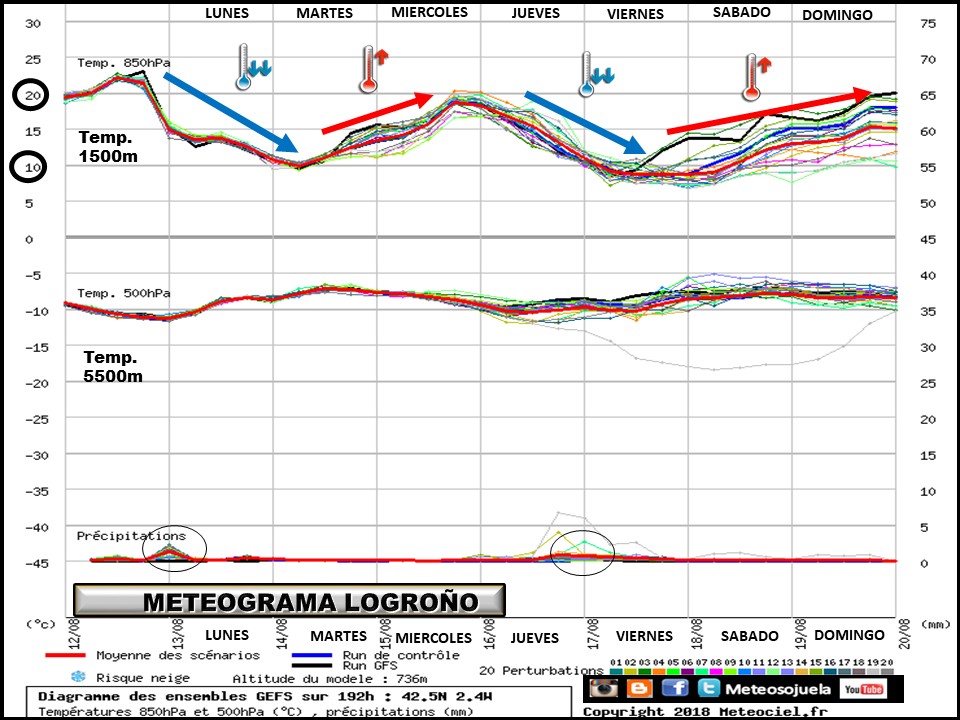
Task: Open the Twitter bird icon
Action: click(x=708, y=688)
